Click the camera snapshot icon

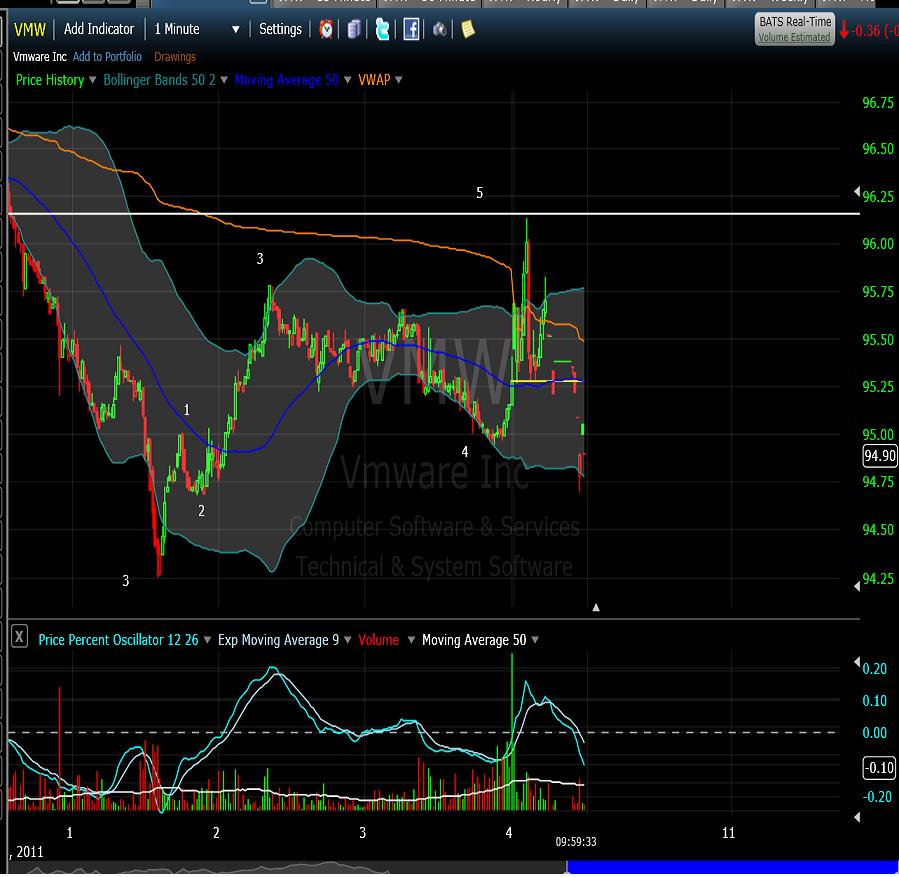pyautogui.click(x=440, y=30)
